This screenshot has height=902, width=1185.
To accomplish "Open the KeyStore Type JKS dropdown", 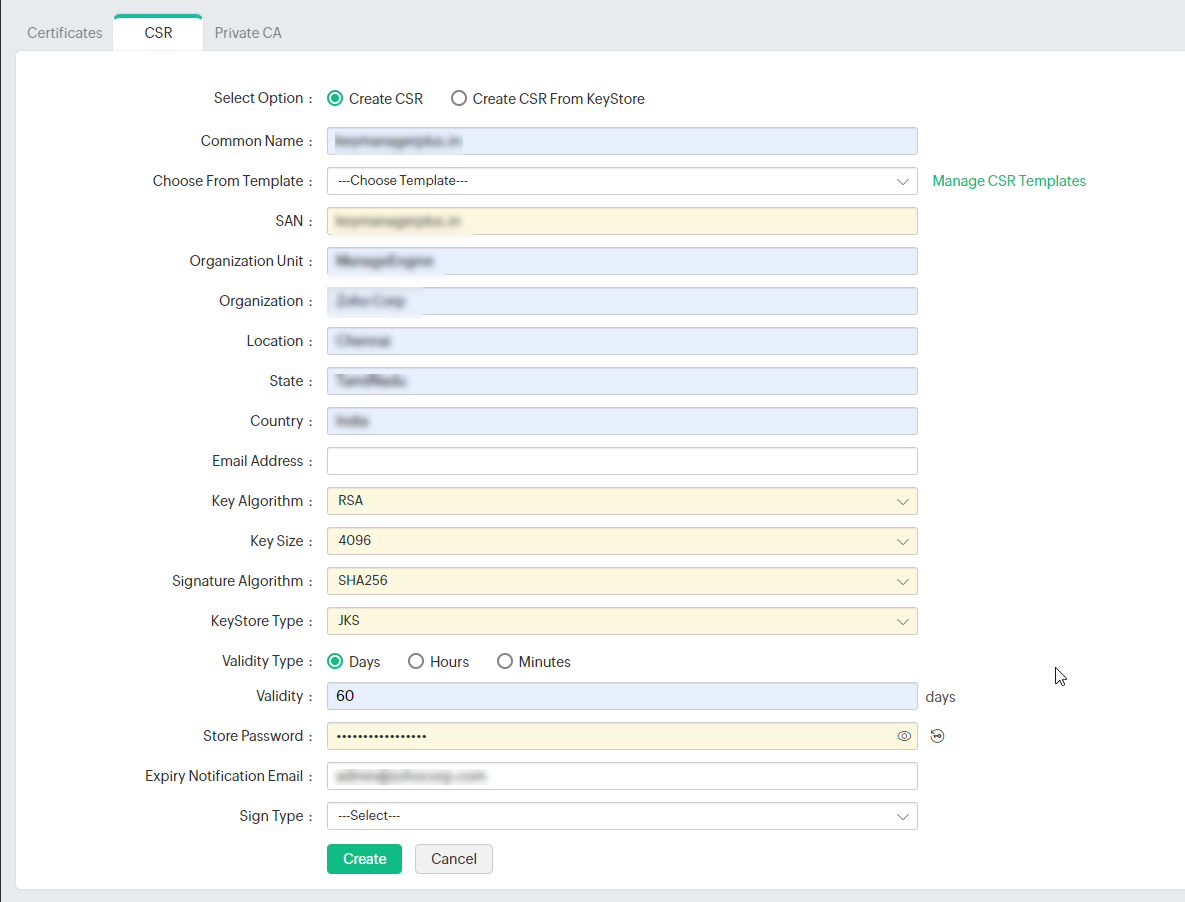I will pyautogui.click(x=622, y=621).
